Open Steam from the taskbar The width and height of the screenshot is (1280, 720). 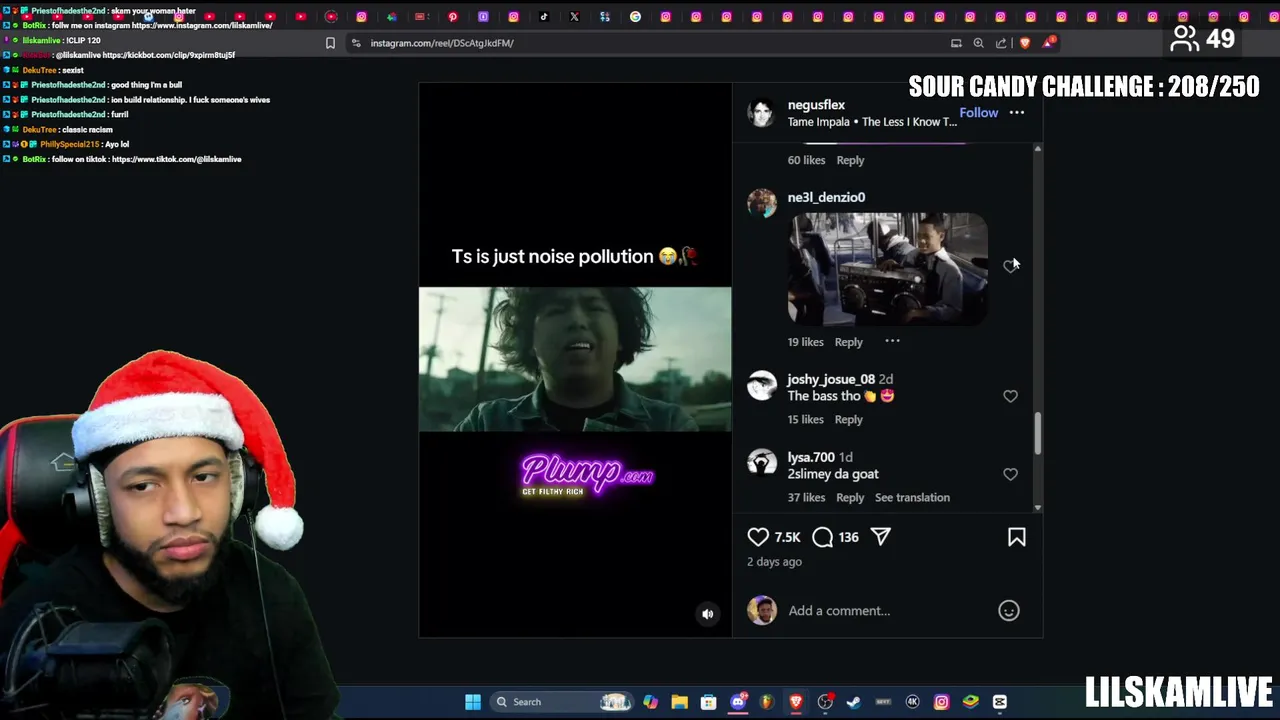853,702
